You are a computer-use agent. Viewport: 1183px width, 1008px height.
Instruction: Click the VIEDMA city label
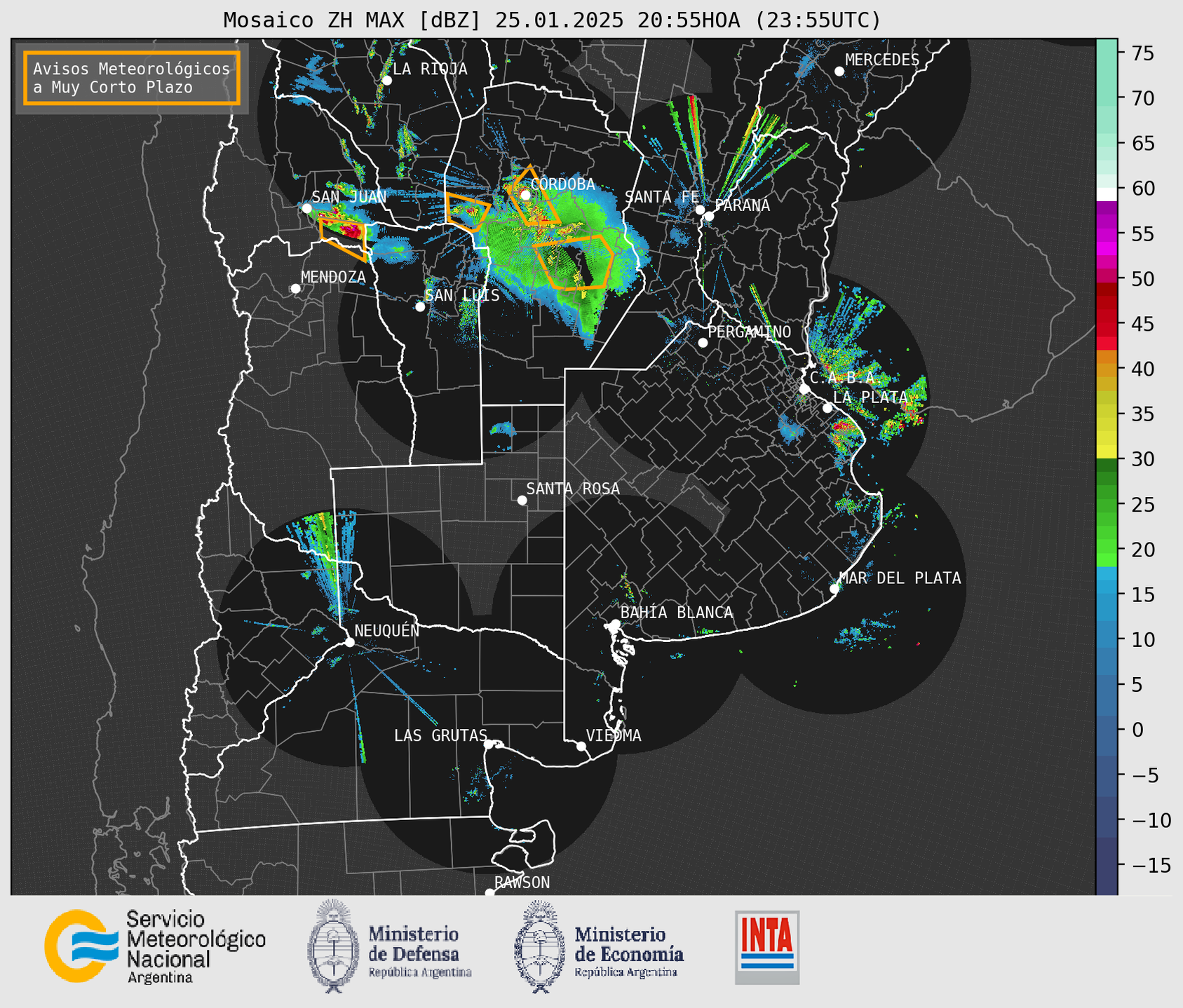point(614,735)
